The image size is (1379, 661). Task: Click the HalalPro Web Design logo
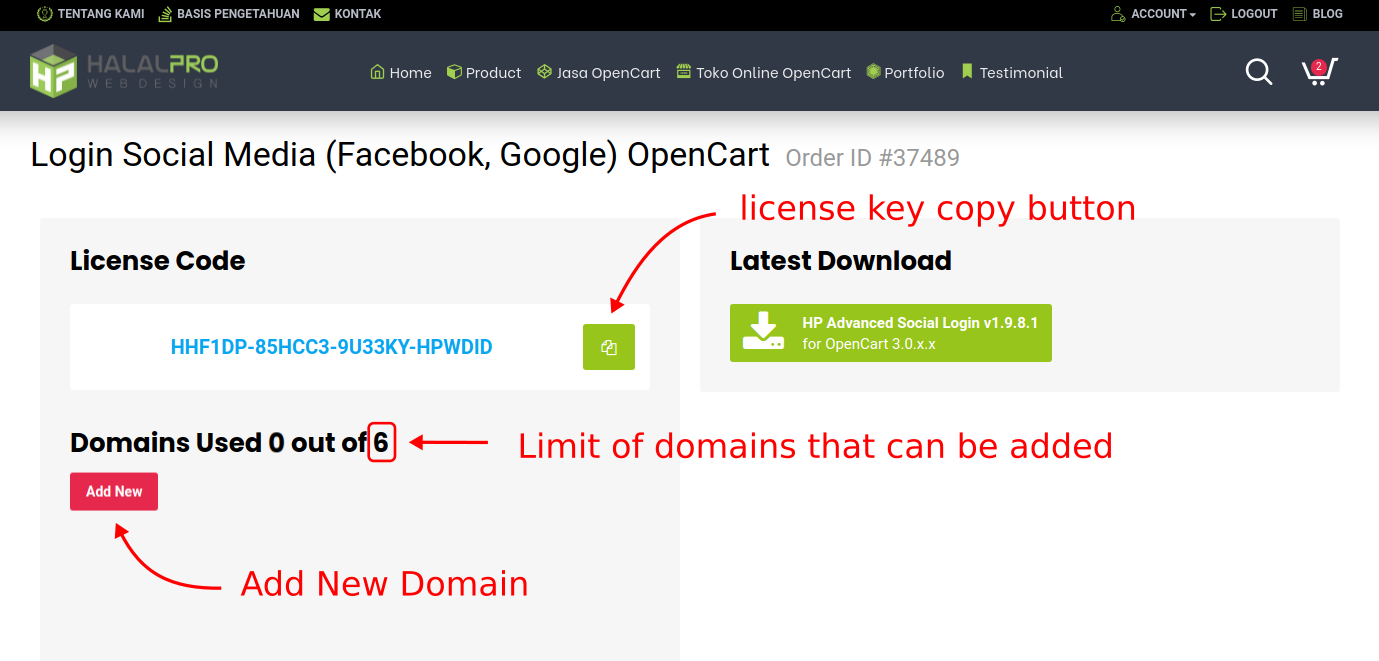click(x=124, y=71)
